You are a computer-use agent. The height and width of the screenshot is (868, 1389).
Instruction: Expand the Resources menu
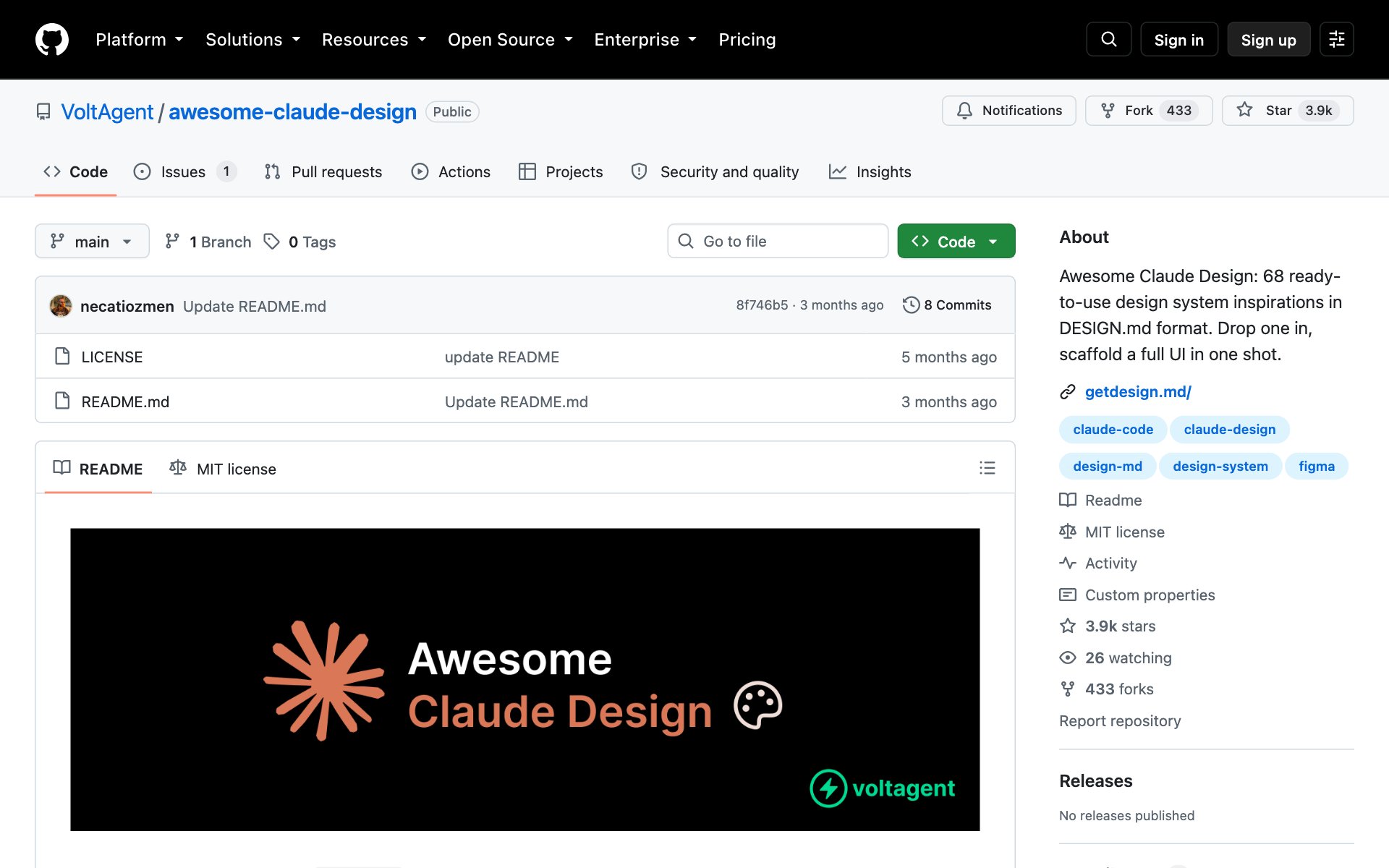[x=373, y=40]
